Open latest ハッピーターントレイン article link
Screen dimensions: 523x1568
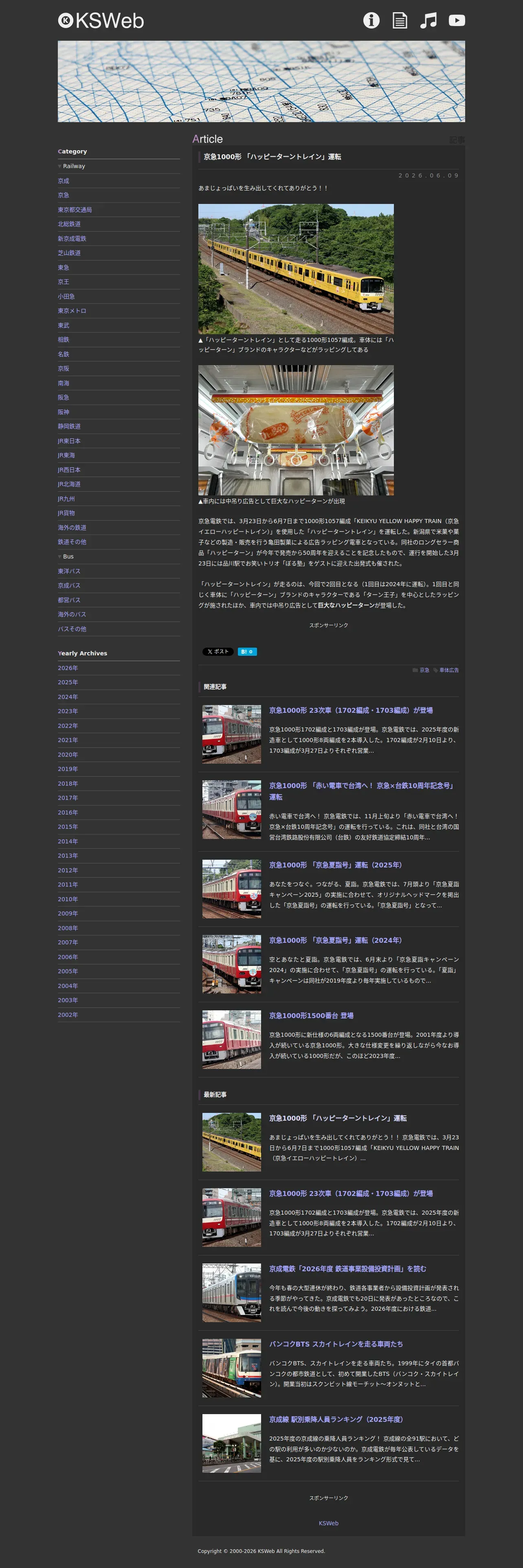tap(338, 1118)
